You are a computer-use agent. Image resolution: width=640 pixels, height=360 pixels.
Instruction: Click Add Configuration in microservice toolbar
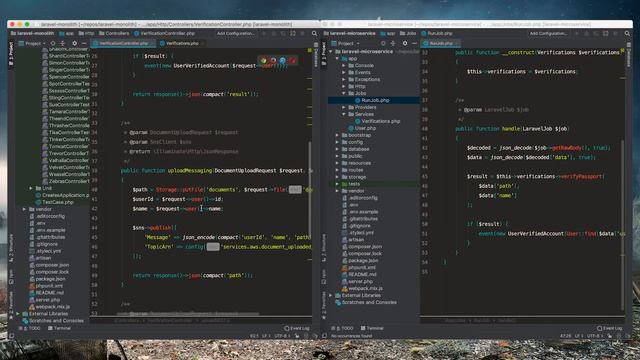tap(549, 33)
